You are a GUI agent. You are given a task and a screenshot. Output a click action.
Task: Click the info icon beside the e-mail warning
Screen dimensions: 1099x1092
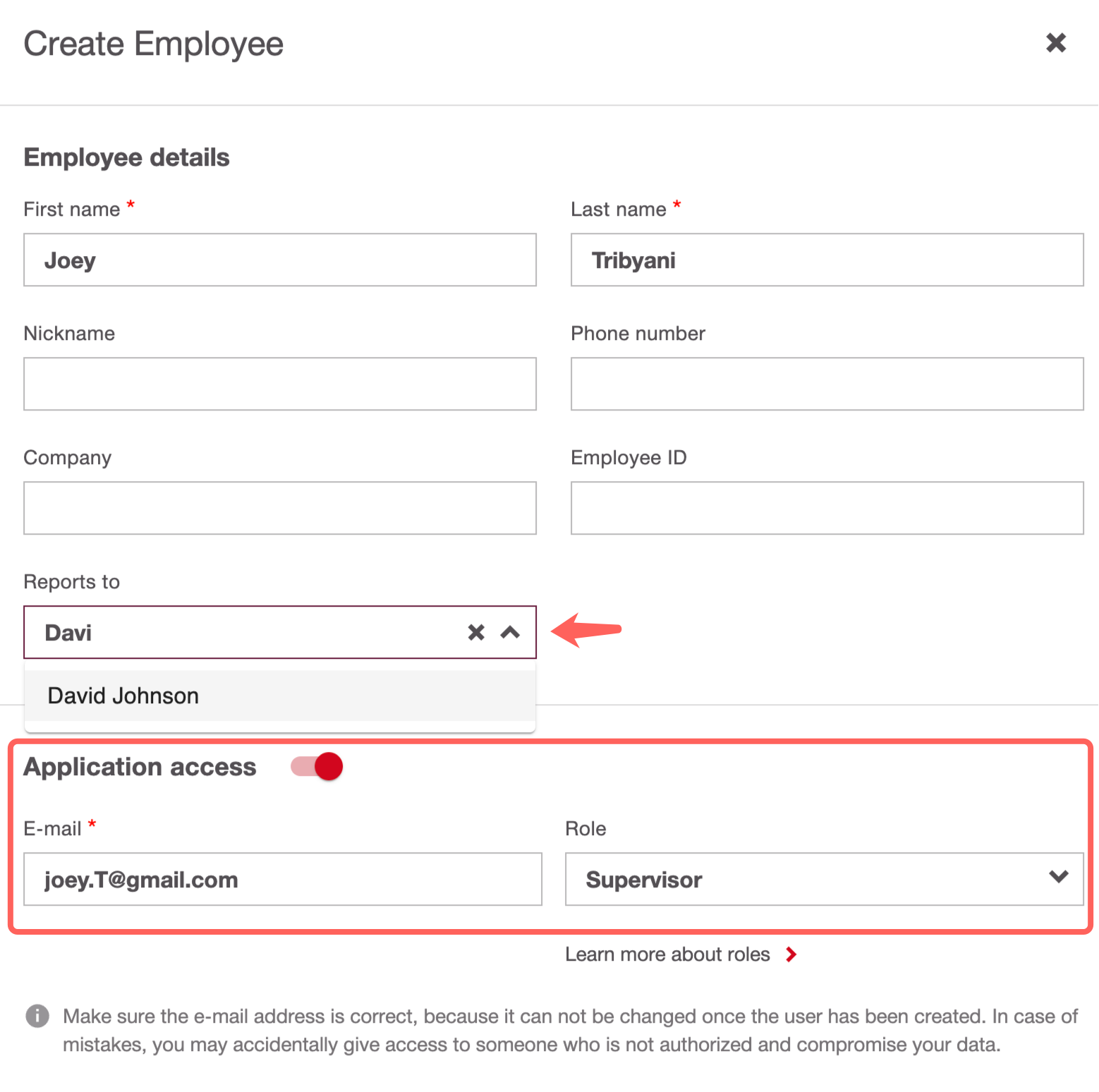click(x=37, y=1016)
